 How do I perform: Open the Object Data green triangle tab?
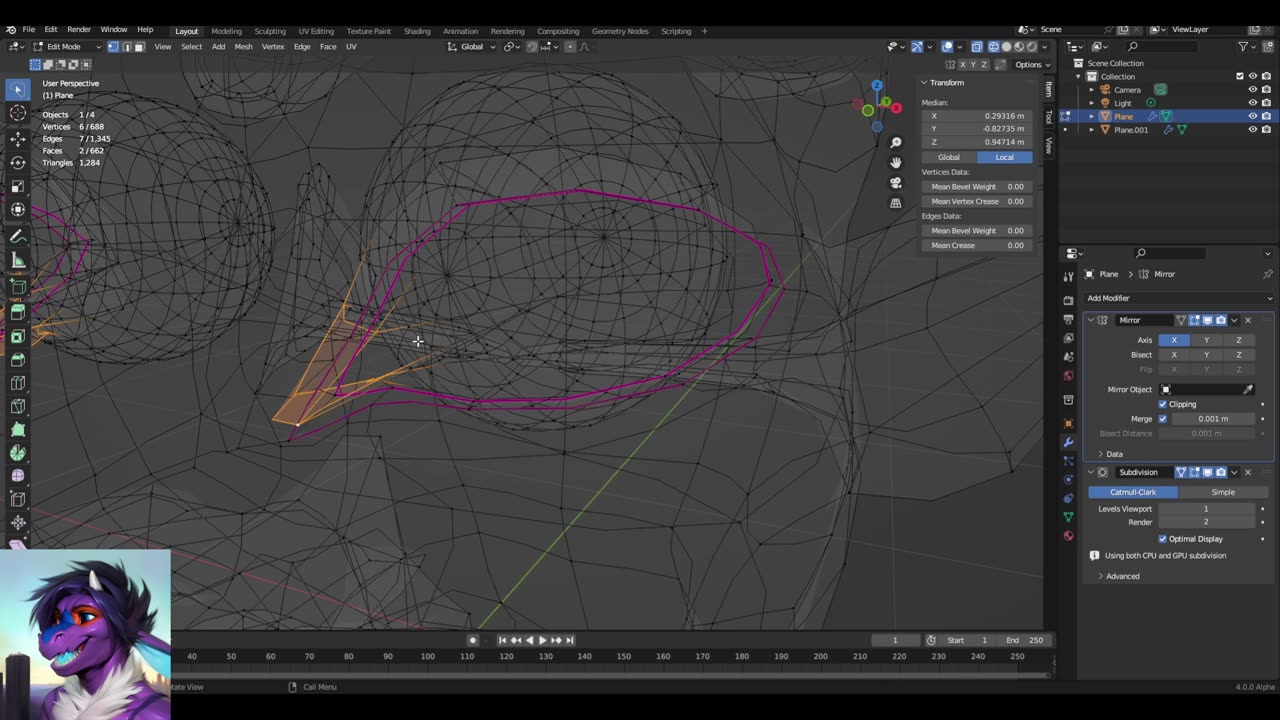[1068, 517]
